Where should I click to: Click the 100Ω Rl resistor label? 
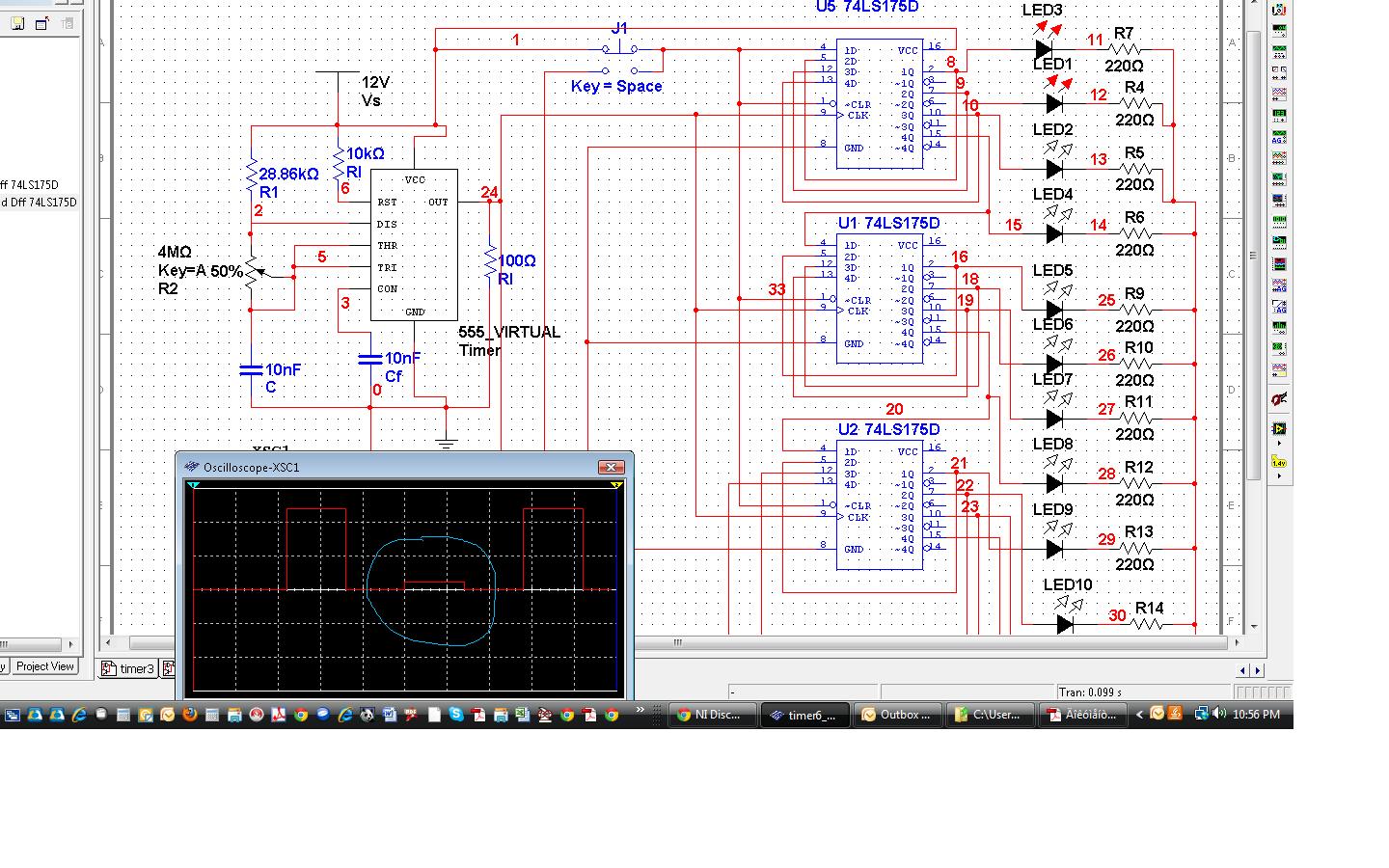(517, 269)
